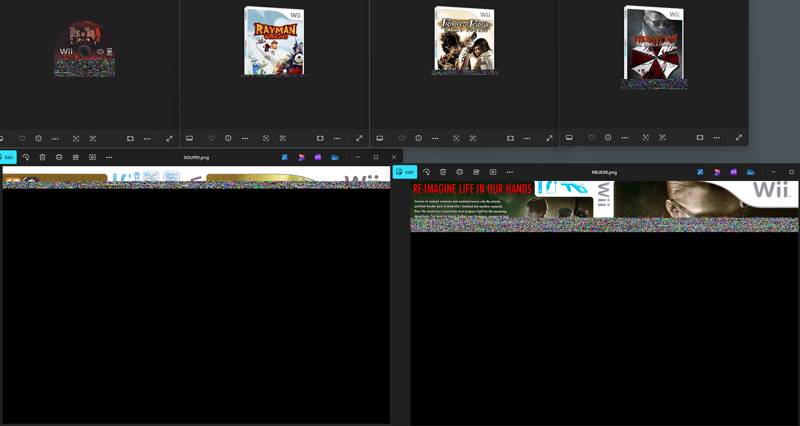Click the SOUP01.png title text

196,157
